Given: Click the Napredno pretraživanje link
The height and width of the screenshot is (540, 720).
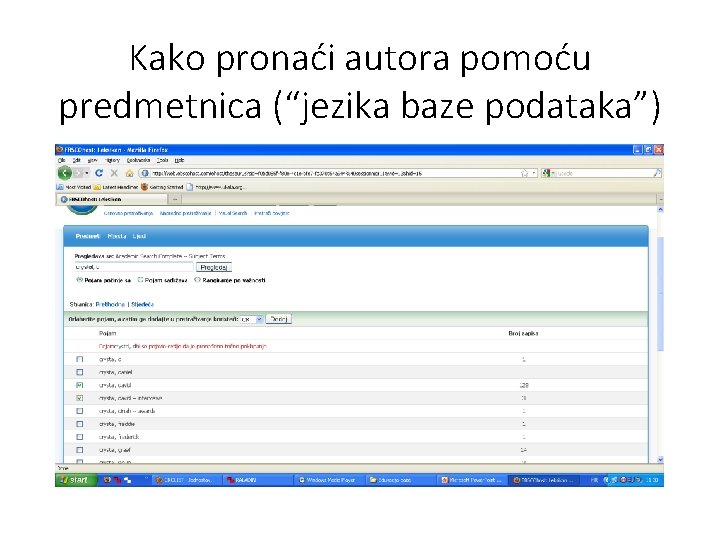Looking at the screenshot, I should click(185, 213).
